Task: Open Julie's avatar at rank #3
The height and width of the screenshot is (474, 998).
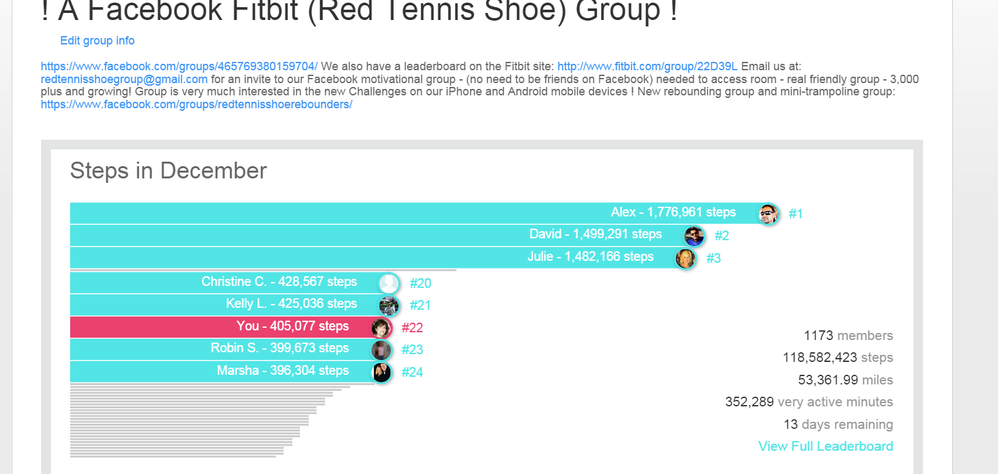Action: 685,258
